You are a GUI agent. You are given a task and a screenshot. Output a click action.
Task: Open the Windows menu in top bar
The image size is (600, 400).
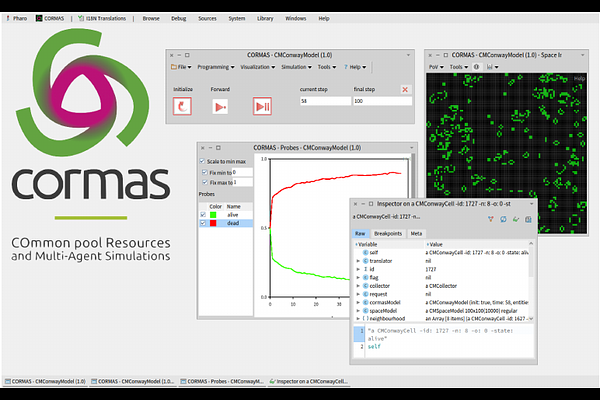coord(295,18)
